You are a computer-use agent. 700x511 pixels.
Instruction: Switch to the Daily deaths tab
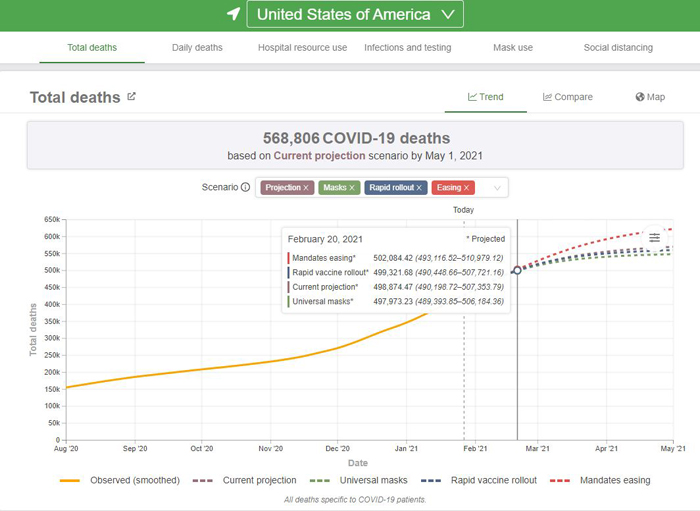[197, 48]
